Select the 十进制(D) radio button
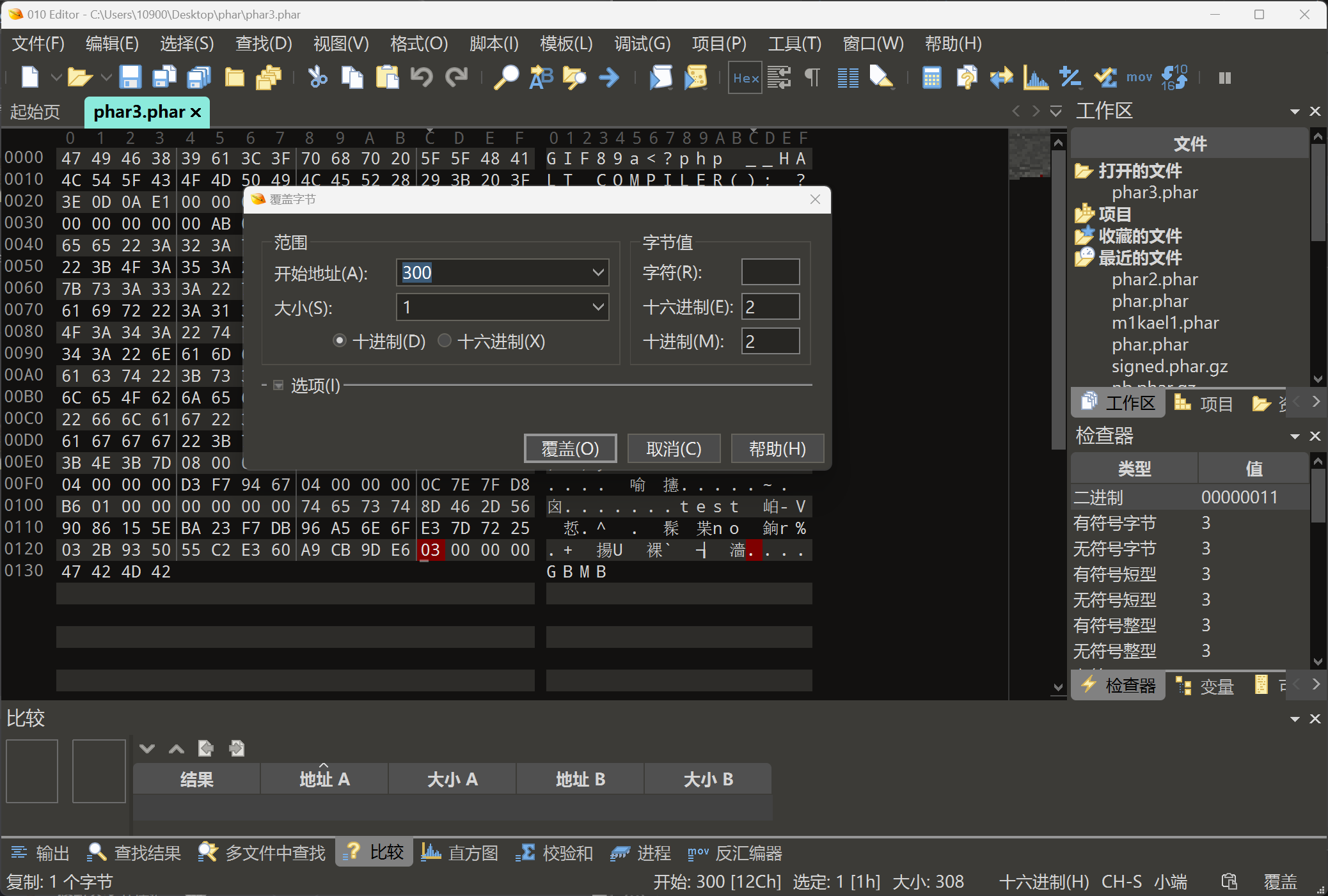This screenshot has width=1328, height=896. [340, 342]
